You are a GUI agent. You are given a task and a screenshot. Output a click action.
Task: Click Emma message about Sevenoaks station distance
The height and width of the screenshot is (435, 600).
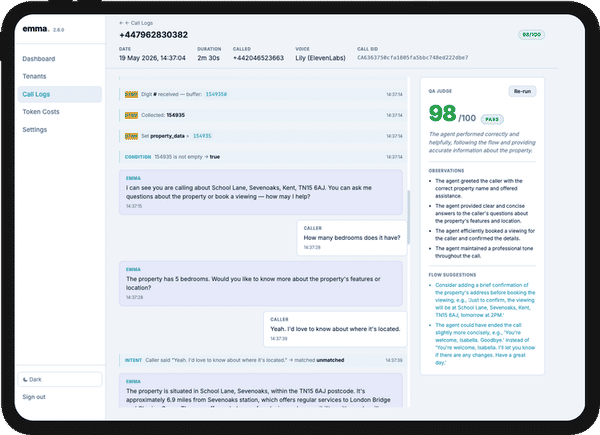[x=261, y=391]
